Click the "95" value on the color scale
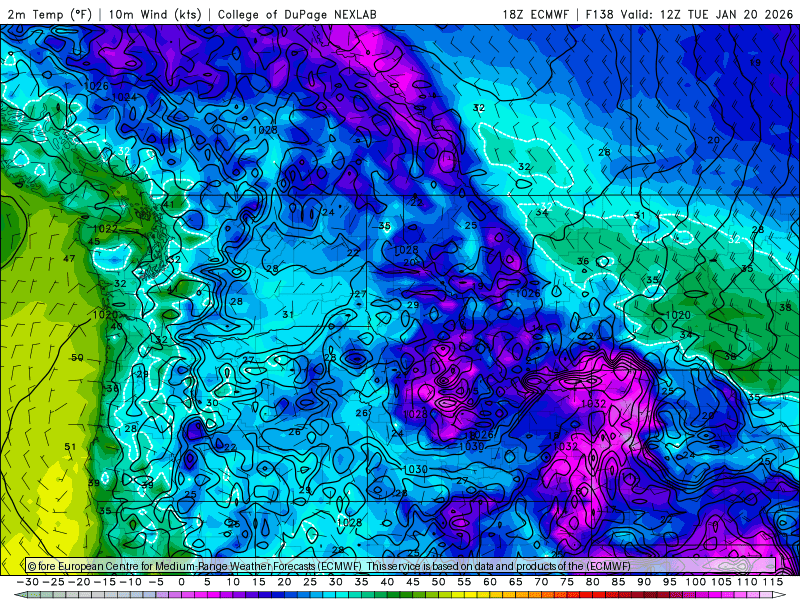Screen dimensions: 800x600 coord(670,582)
